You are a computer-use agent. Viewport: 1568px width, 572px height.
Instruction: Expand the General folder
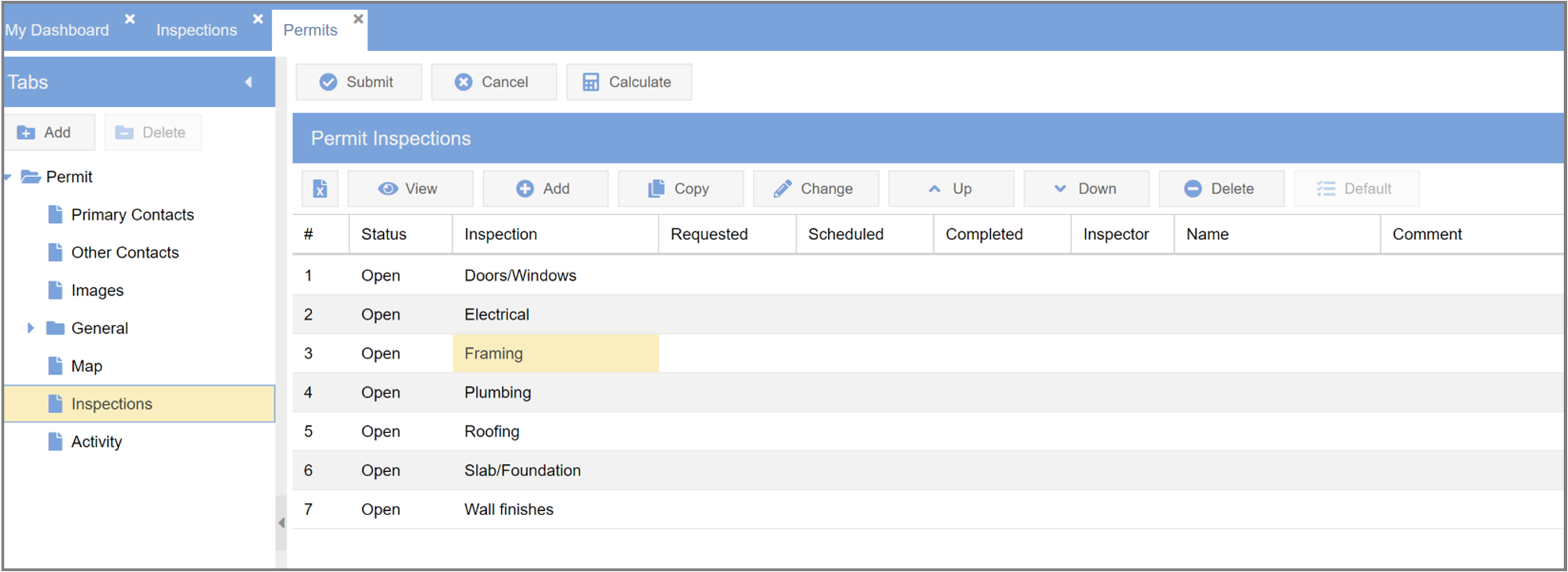click(30, 328)
